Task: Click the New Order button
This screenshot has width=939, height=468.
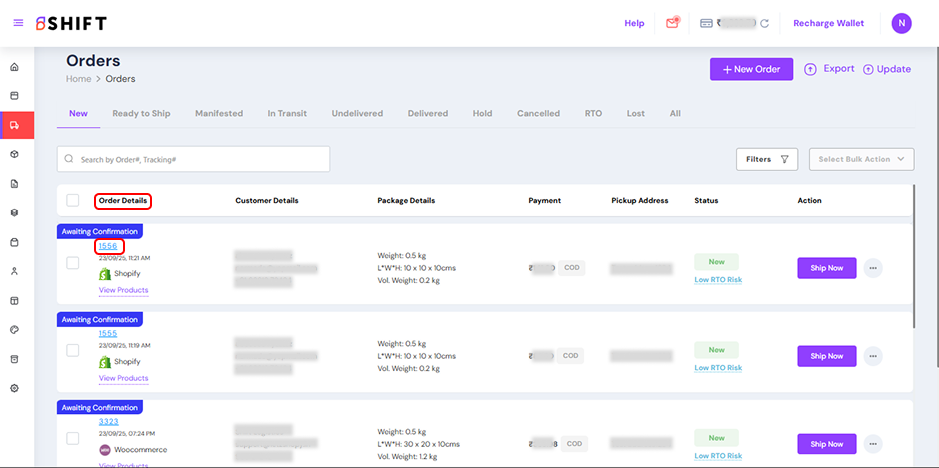Action: pos(751,69)
